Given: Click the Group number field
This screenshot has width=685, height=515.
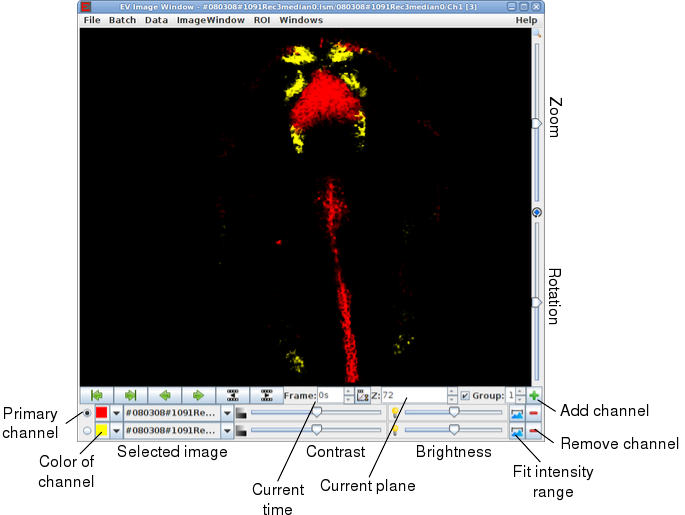Looking at the screenshot, I should (511, 396).
